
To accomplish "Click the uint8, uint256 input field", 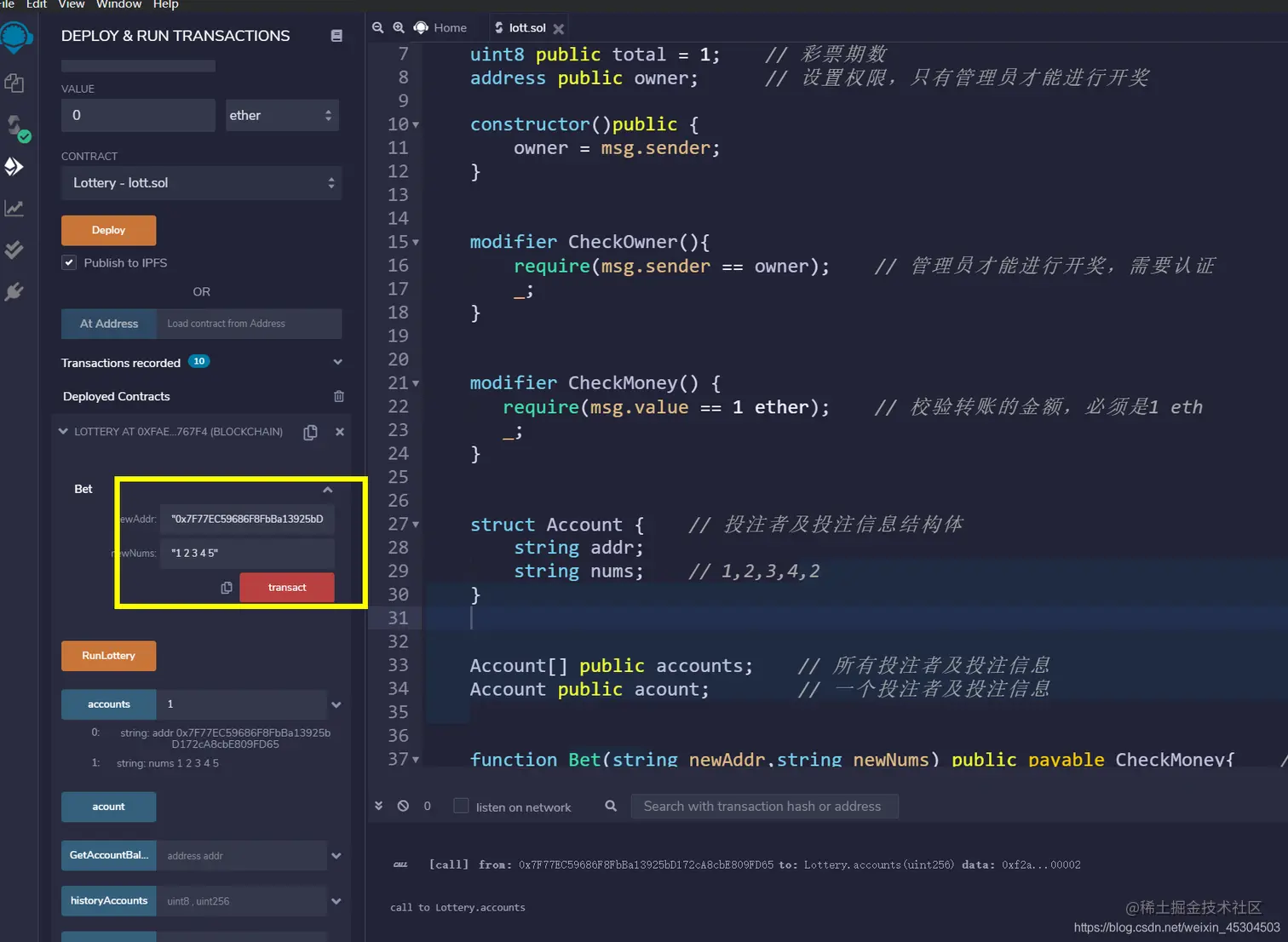I will coord(241,901).
